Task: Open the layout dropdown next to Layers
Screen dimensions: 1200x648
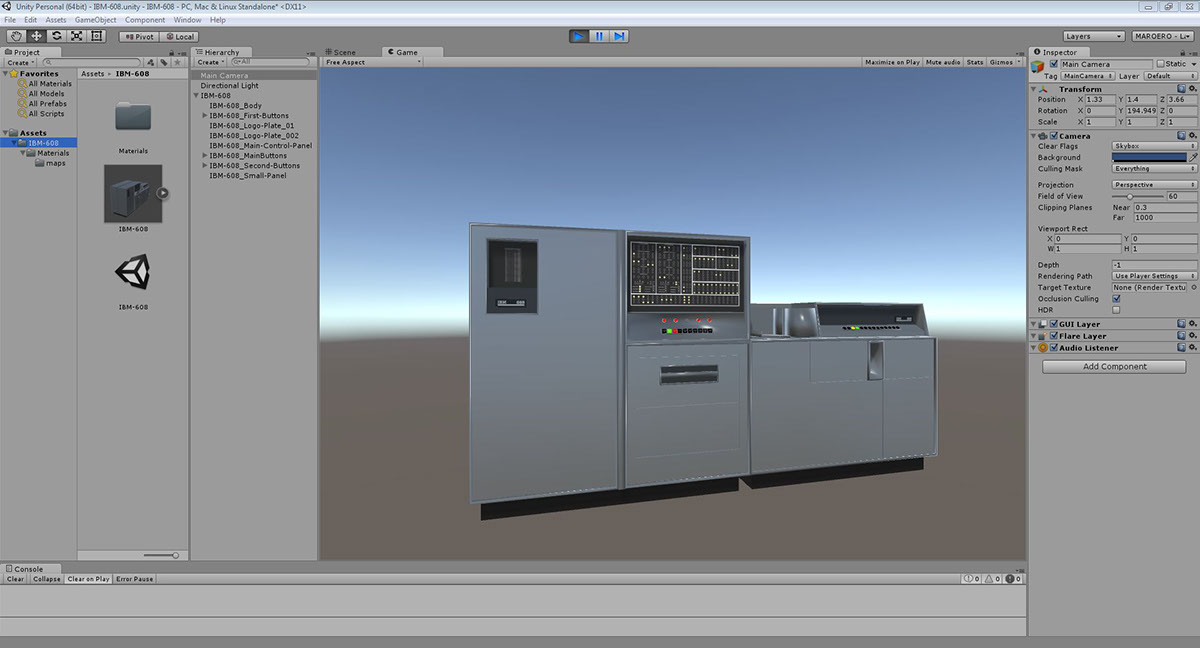Action: click(x=1162, y=36)
